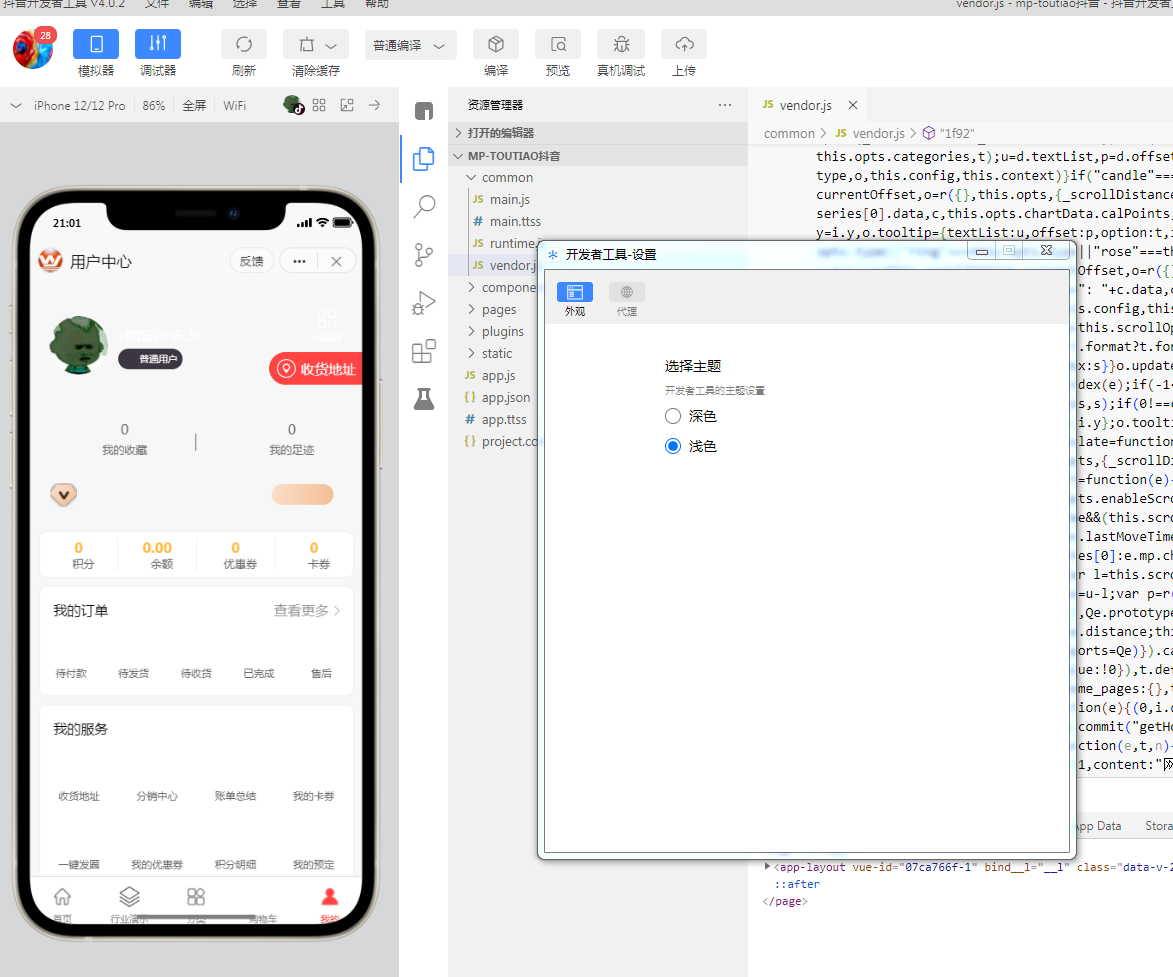Image resolution: width=1173 pixels, height=977 pixels.
Task: Click the 上传 upload cloud icon
Action: point(684,44)
